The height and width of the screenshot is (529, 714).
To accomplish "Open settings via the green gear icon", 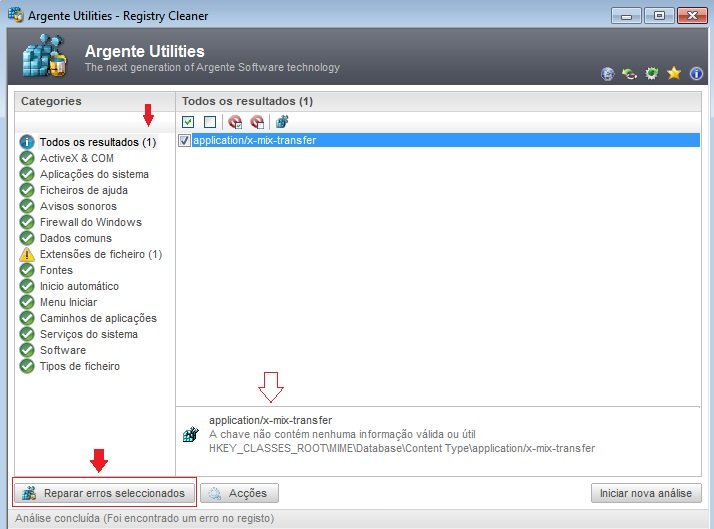I will click(x=652, y=73).
